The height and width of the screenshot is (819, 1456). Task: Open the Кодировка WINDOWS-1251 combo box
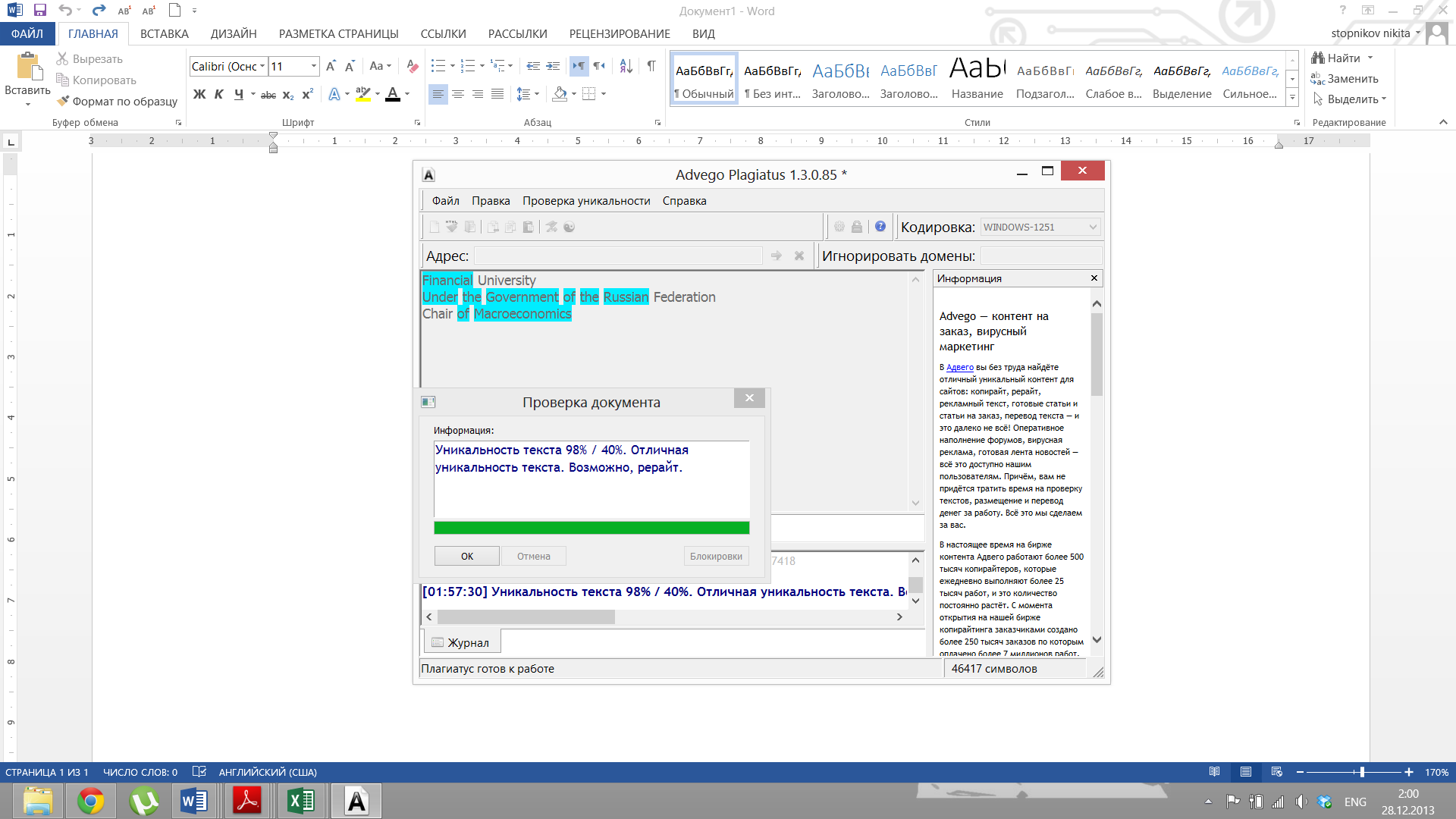click(x=1040, y=227)
